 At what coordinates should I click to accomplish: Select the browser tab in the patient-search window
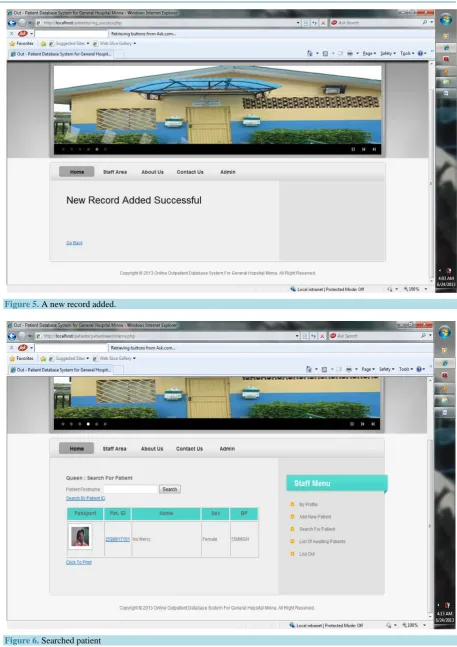61,370
